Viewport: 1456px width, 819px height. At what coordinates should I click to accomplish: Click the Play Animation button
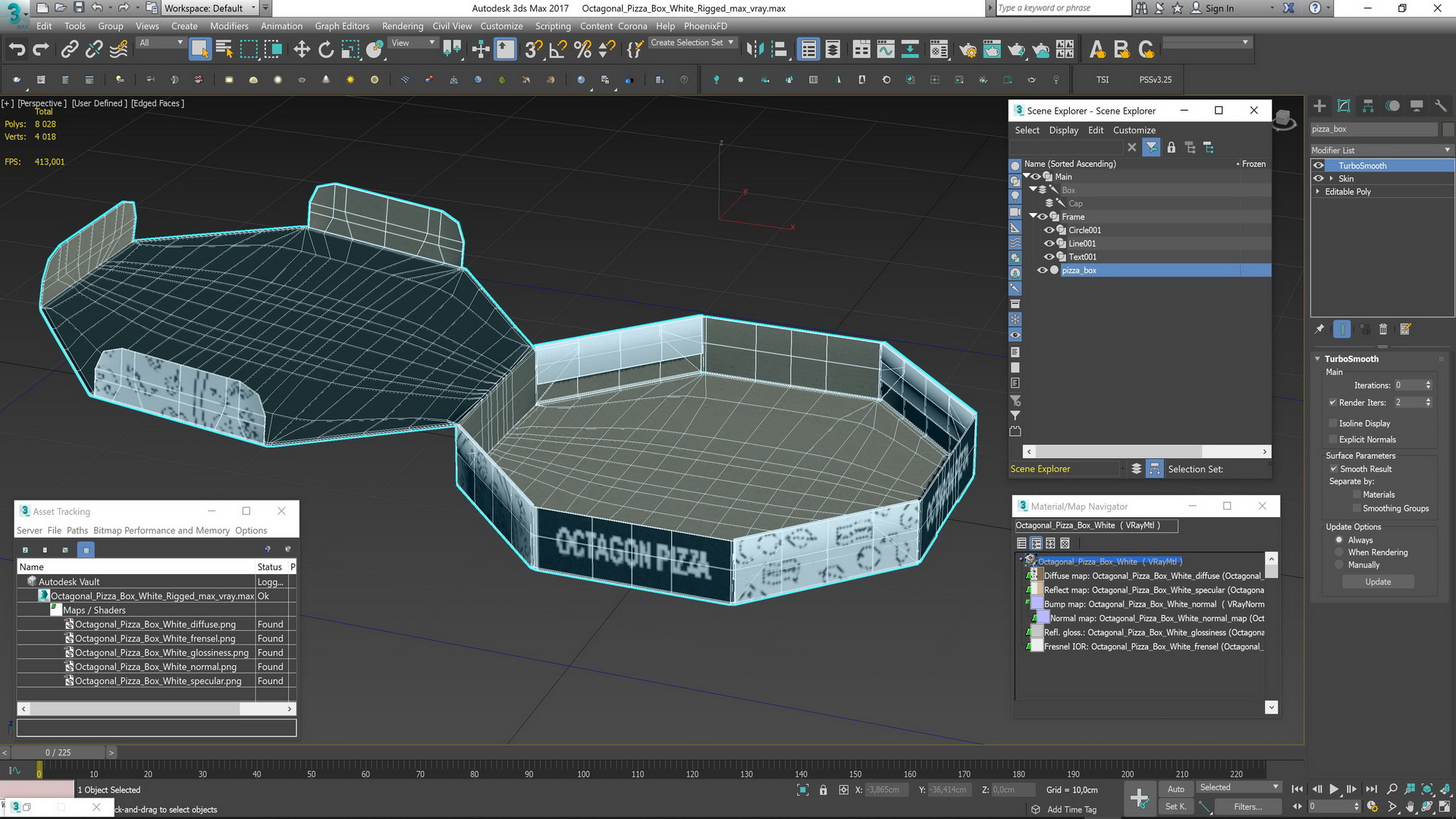(x=1334, y=789)
